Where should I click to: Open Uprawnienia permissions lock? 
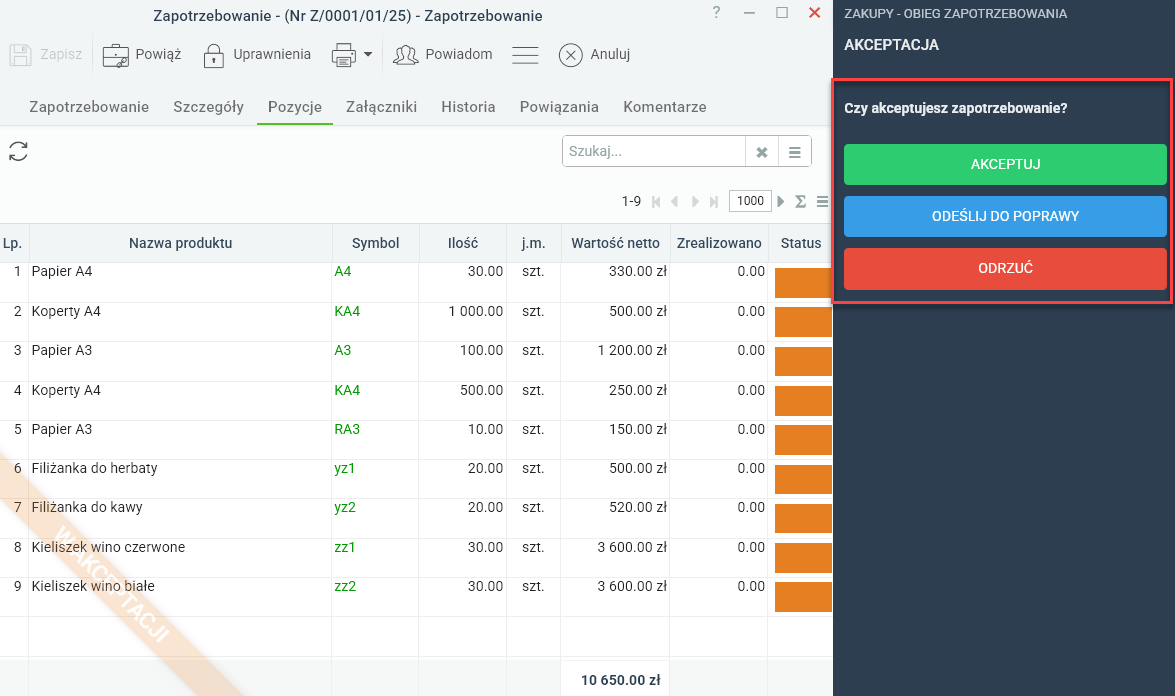(256, 55)
